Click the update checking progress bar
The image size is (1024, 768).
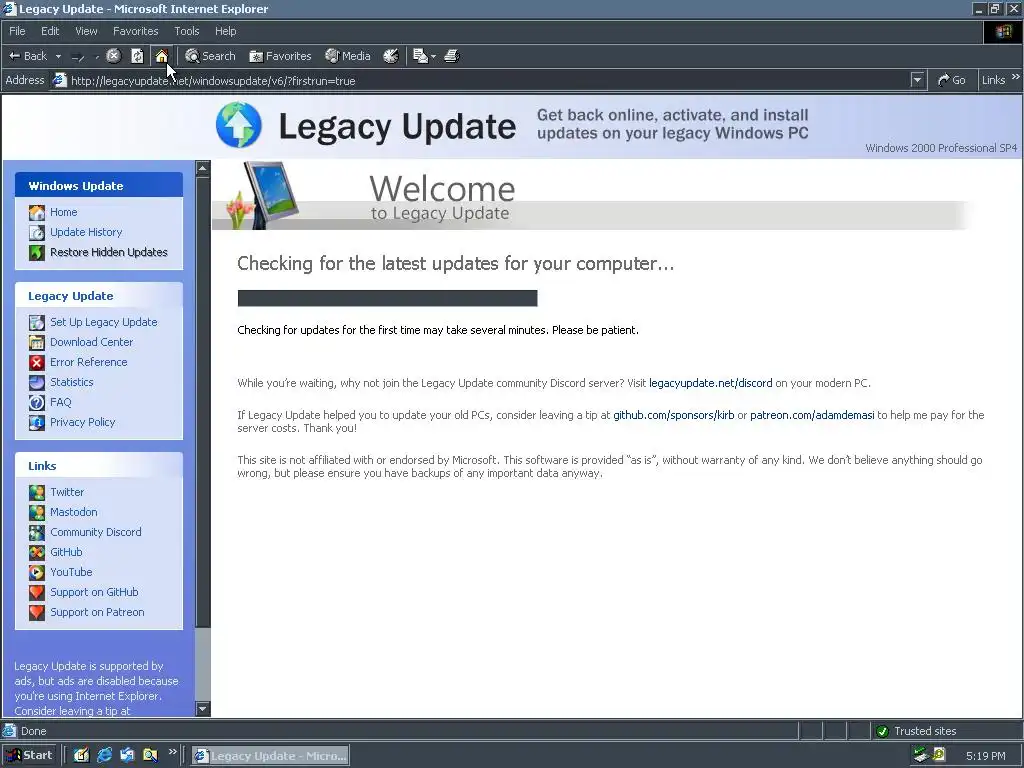(387, 298)
